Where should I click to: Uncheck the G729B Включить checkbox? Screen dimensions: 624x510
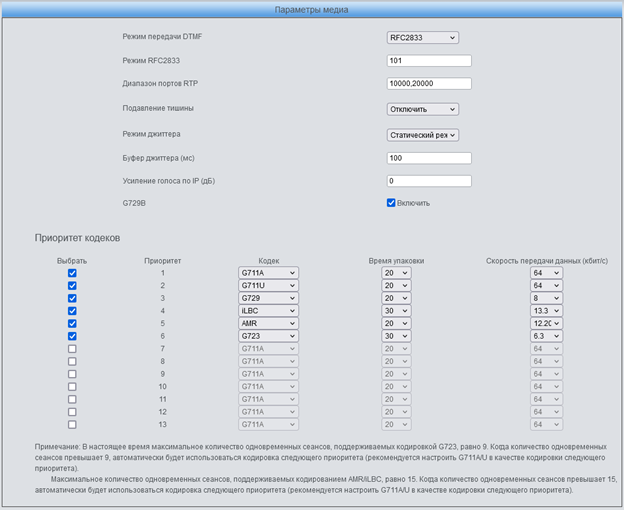(391, 203)
